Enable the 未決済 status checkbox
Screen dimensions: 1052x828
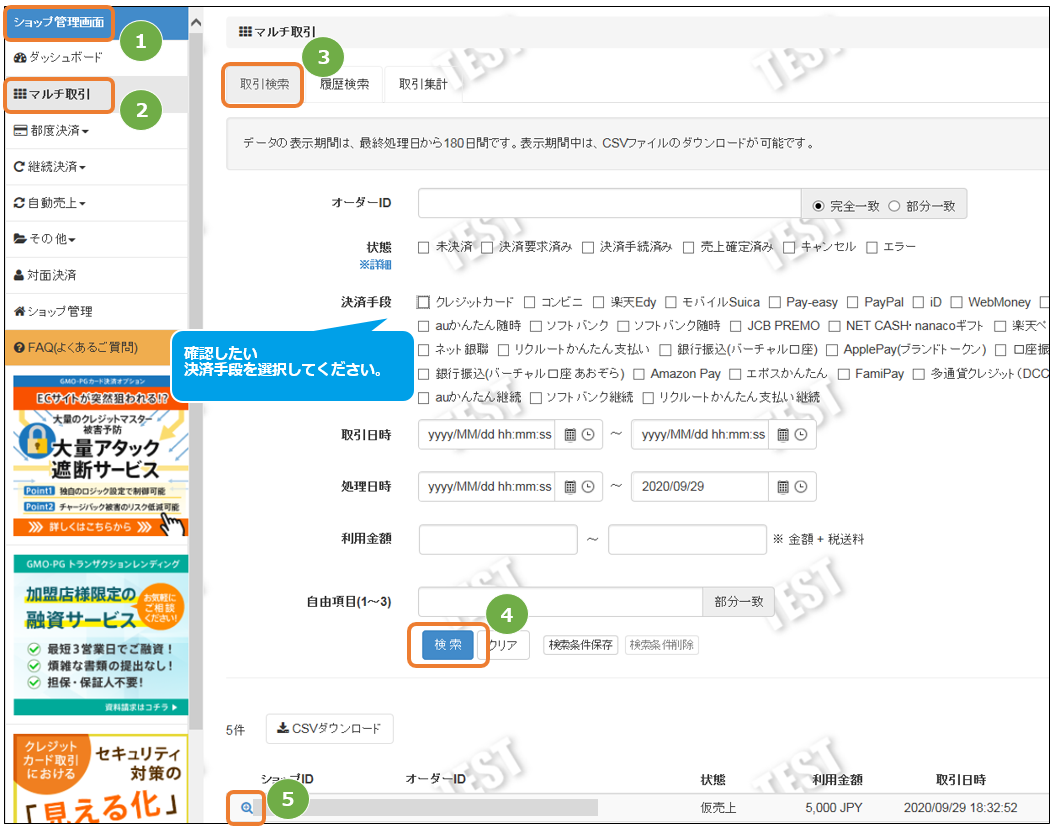[x=423, y=247]
